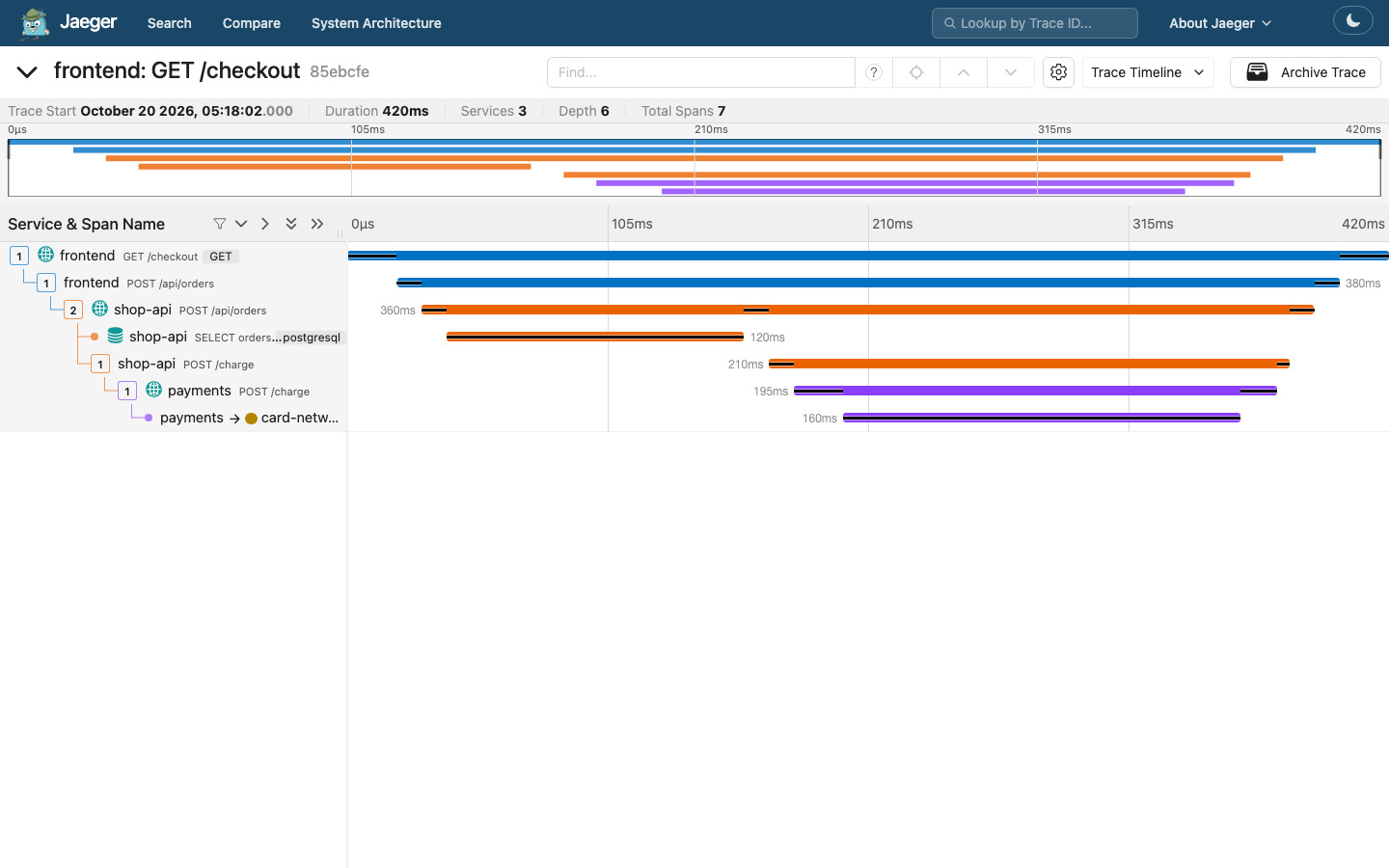
Task: Open the trace settings gear icon
Action: [1058, 72]
